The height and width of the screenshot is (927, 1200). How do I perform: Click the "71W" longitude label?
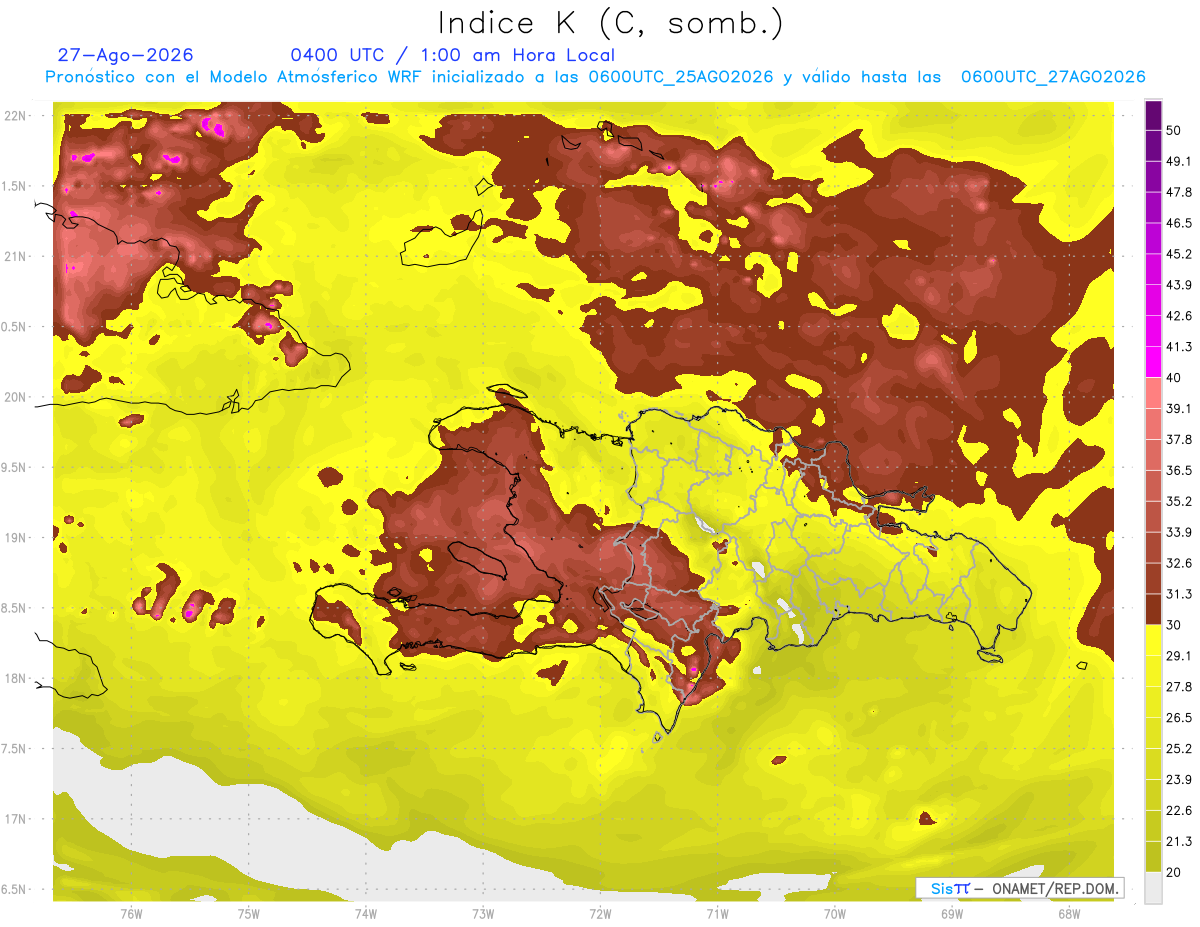coord(717,913)
